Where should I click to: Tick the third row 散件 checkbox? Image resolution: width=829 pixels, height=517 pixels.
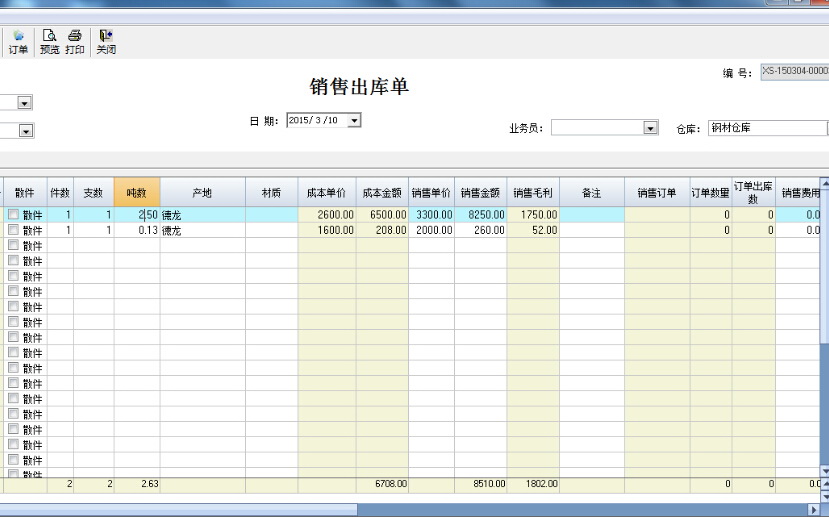[13, 245]
